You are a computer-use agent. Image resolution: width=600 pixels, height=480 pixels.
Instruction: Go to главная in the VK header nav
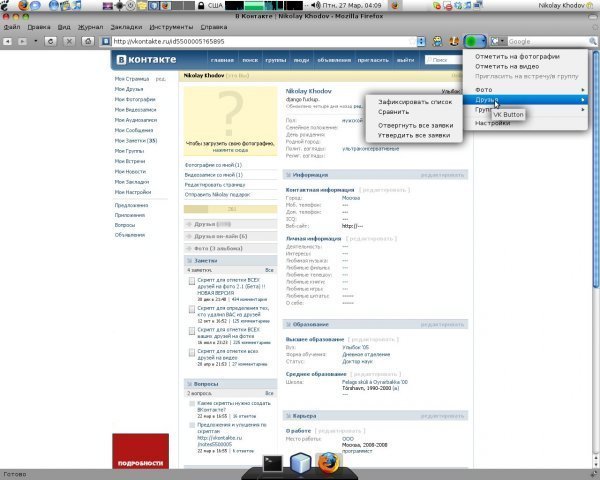click(x=222, y=60)
